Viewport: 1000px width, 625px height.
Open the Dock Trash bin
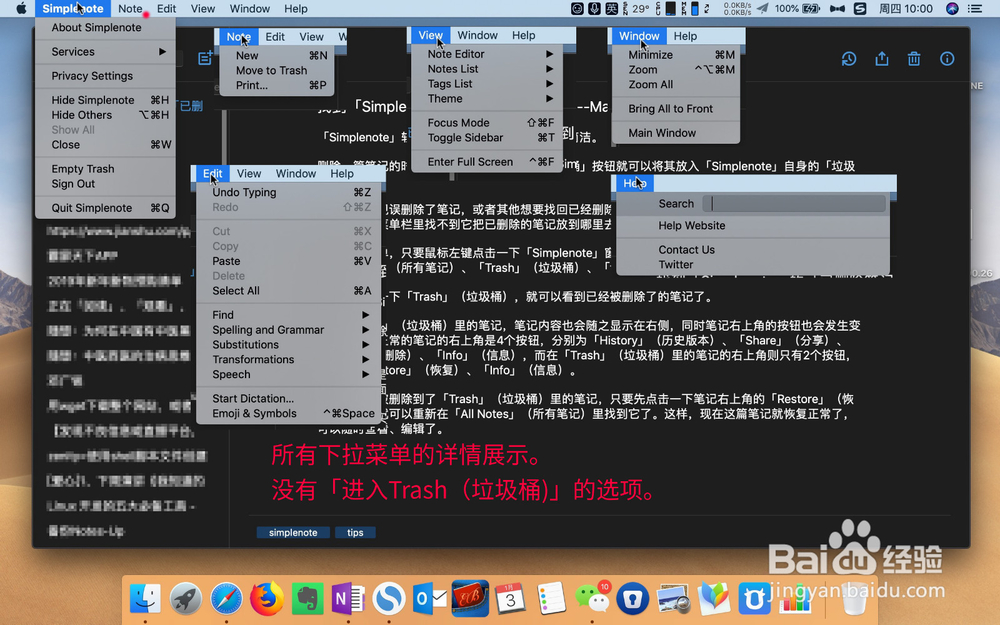point(854,599)
